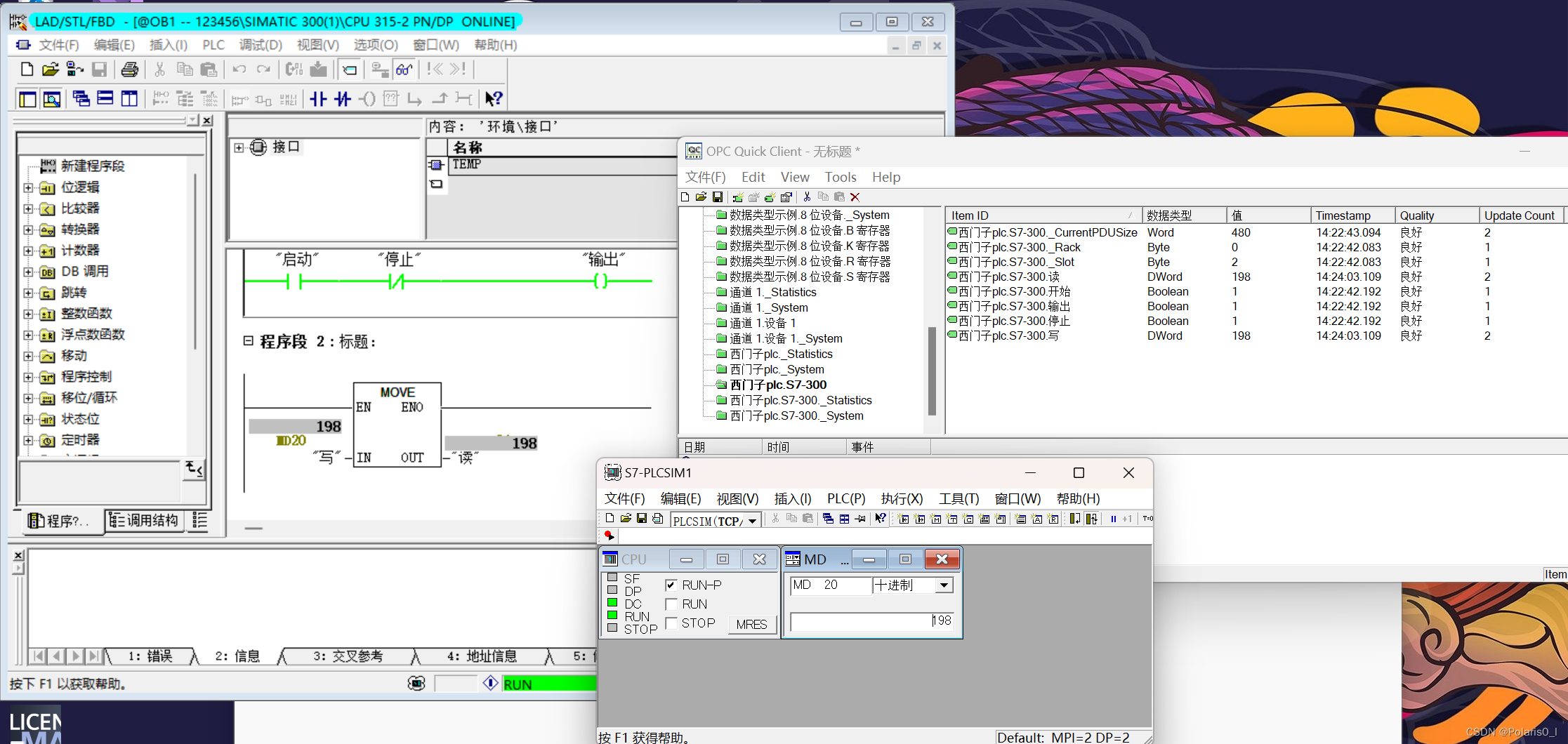Click the 数据类型 column header in OPC client

pyautogui.click(x=1185, y=215)
